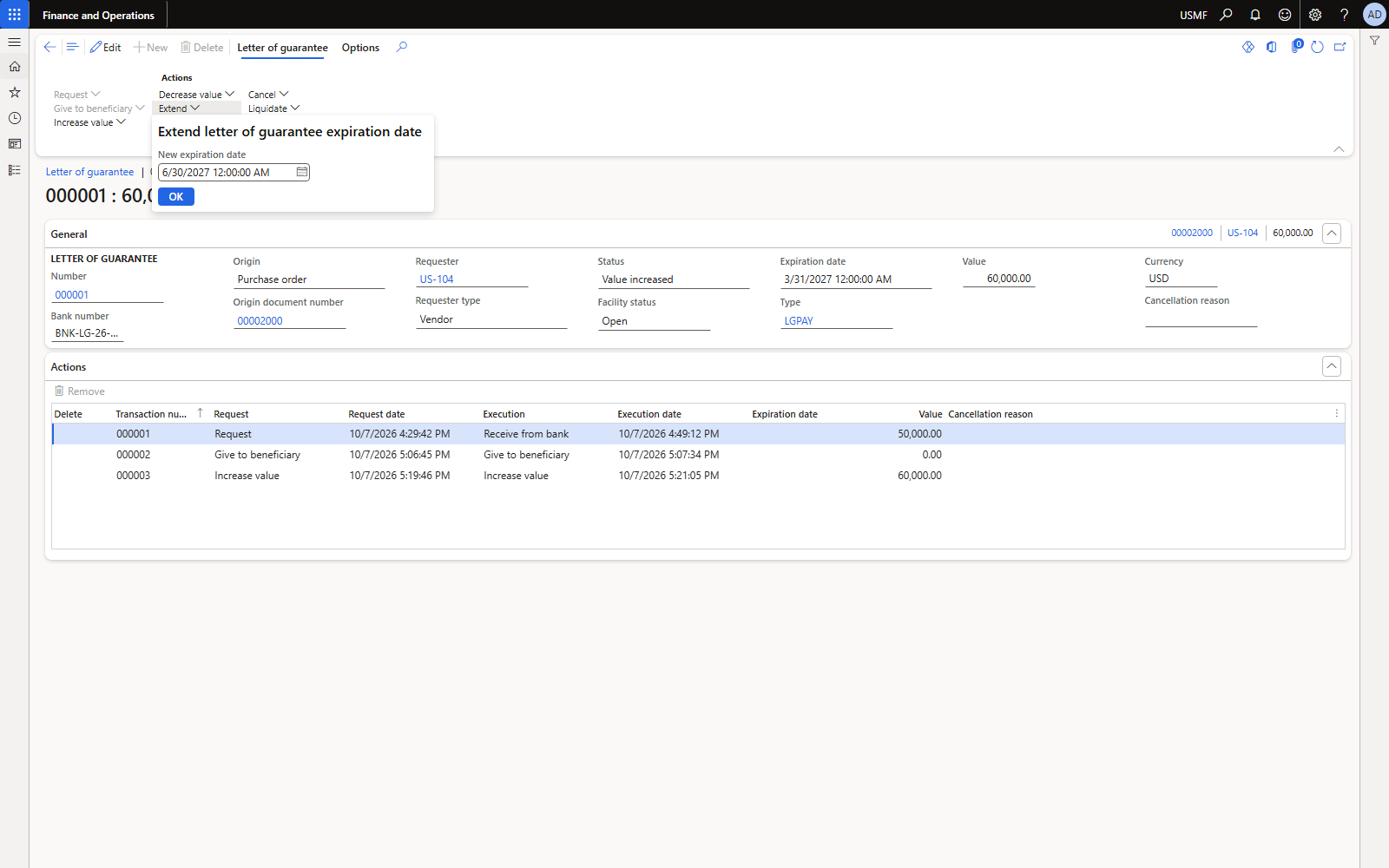Open the notifications bell
The width and height of the screenshot is (1389, 868).
(x=1255, y=15)
